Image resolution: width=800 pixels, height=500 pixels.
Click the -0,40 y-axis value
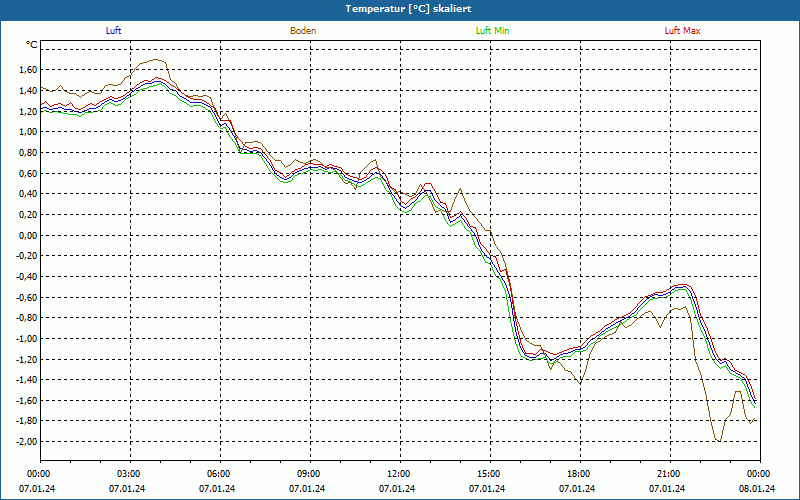[x=28, y=277]
